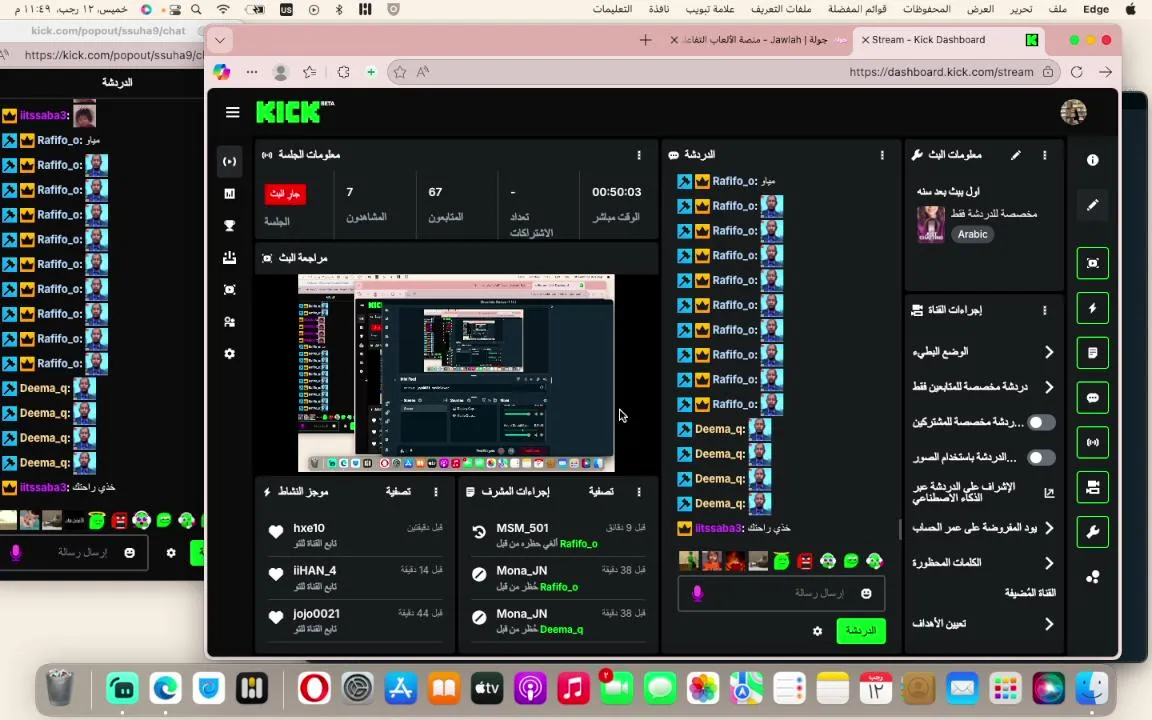Screen dimensions: 1152x720
Task: Open the analytics bar-chart icon in the sidebar
Action: click(x=230, y=193)
